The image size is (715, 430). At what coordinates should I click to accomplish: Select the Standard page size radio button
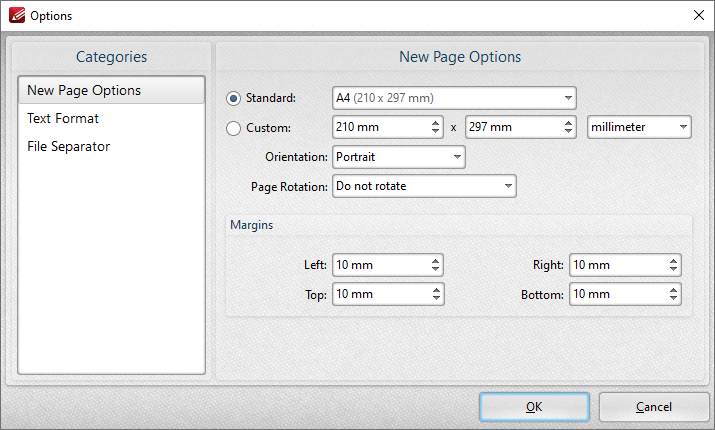(233, 98)
